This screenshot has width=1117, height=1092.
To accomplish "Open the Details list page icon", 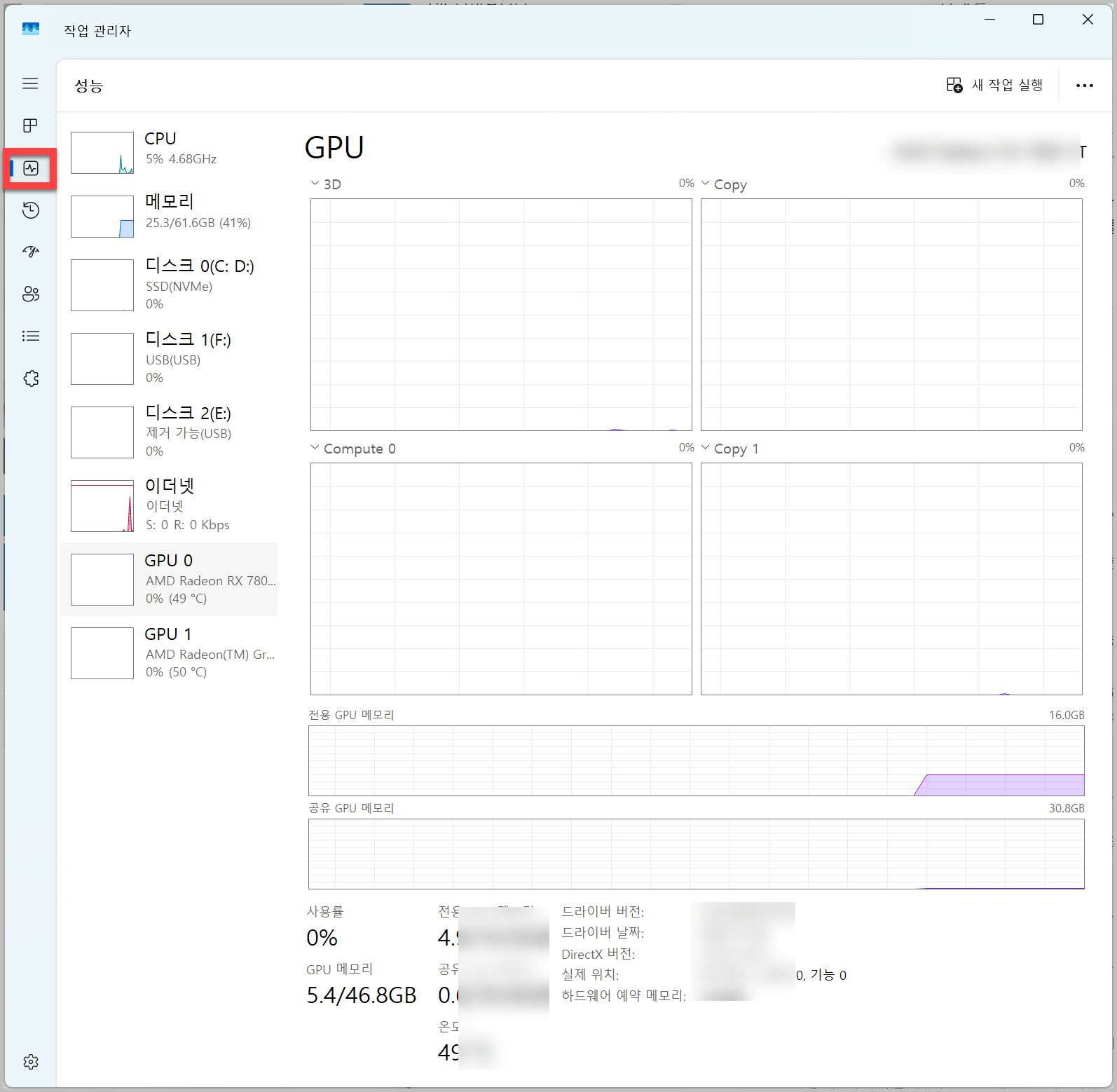I will pyautogui.click(x=31, y=336).
